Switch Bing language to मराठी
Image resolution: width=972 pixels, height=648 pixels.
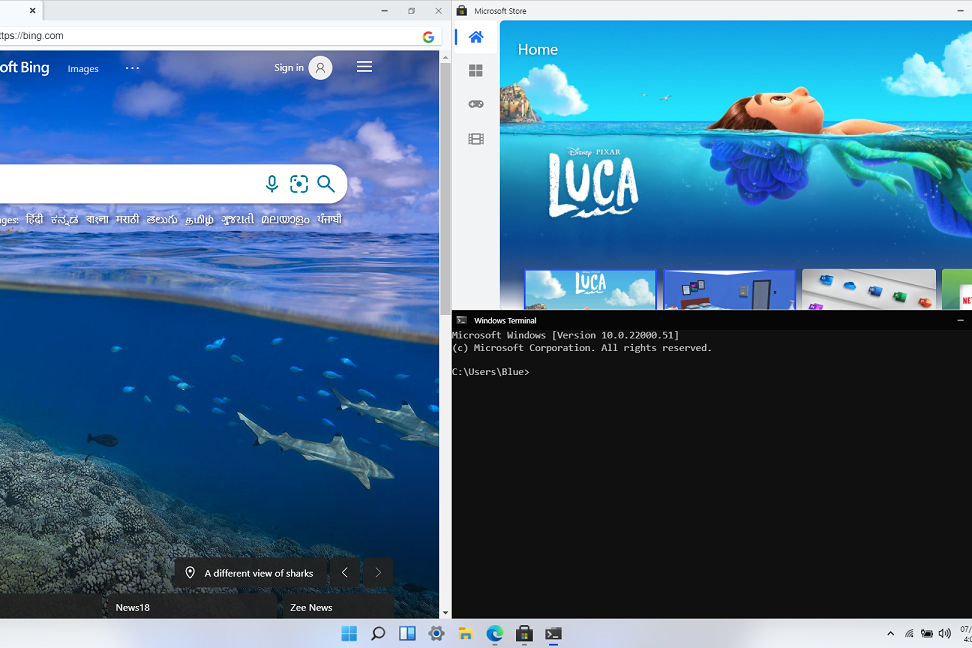[128, 220]
